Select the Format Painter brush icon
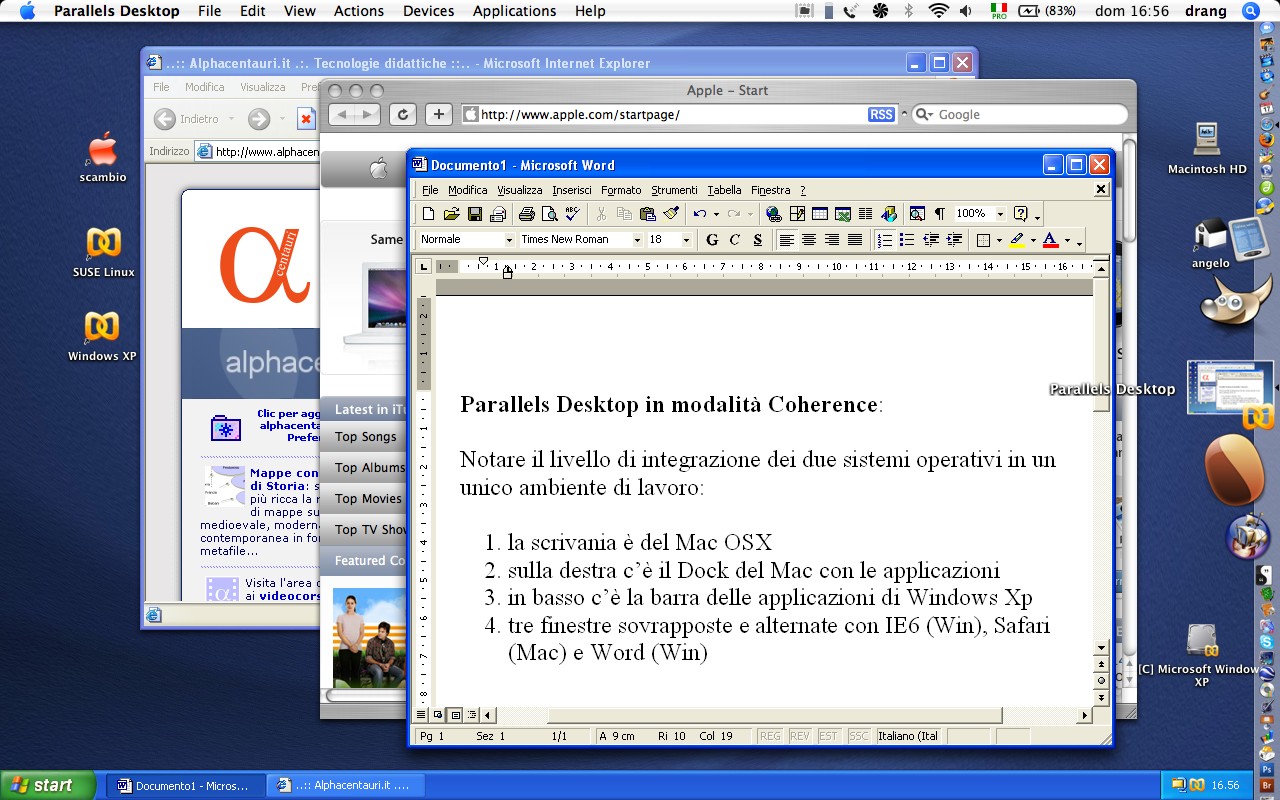1280x800 pixels. [x=670, y=214]
